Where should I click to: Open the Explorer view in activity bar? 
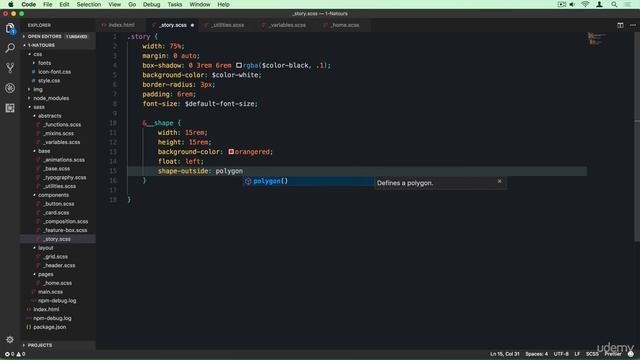(10, 28)
